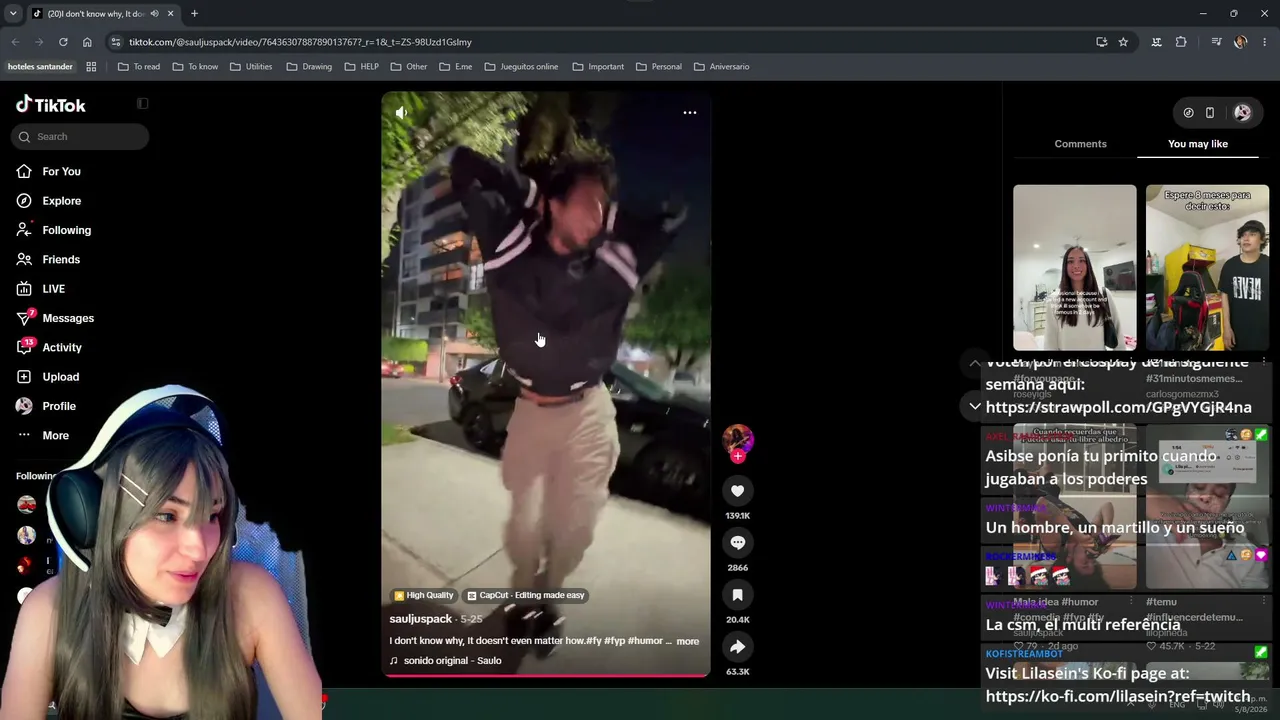The height and width of the screenshot is (720, 1280).
Task: Open the video comments bubble icon
Action: [737, 543]
